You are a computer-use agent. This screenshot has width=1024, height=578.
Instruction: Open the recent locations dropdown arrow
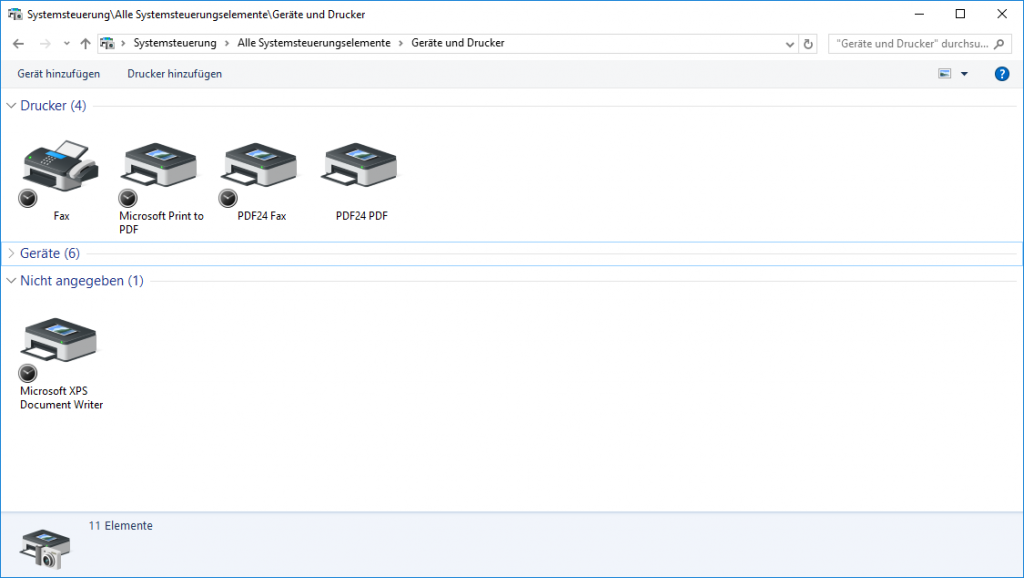click(67, 44)
